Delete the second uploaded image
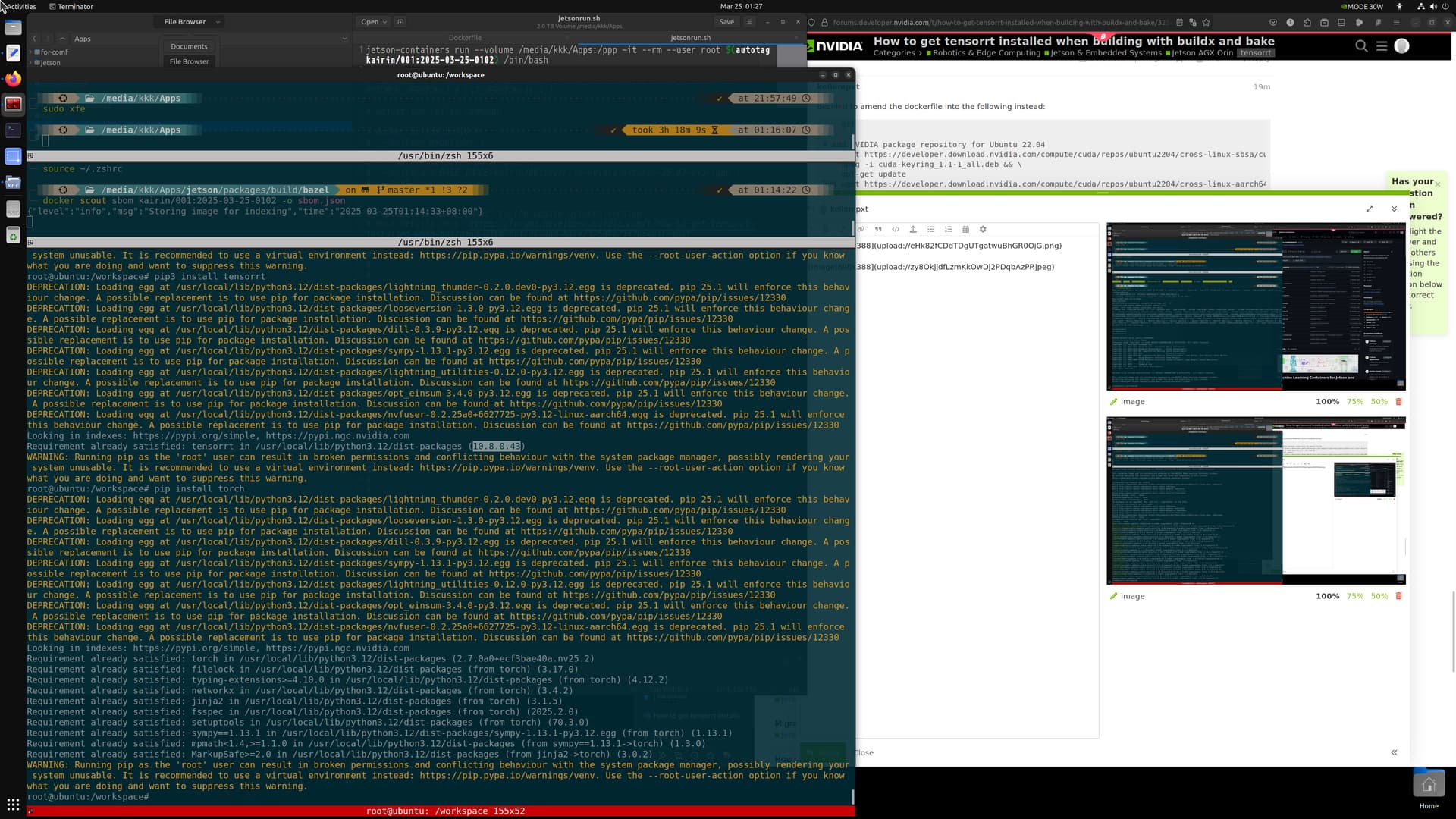 click(x=1399, y=596)
